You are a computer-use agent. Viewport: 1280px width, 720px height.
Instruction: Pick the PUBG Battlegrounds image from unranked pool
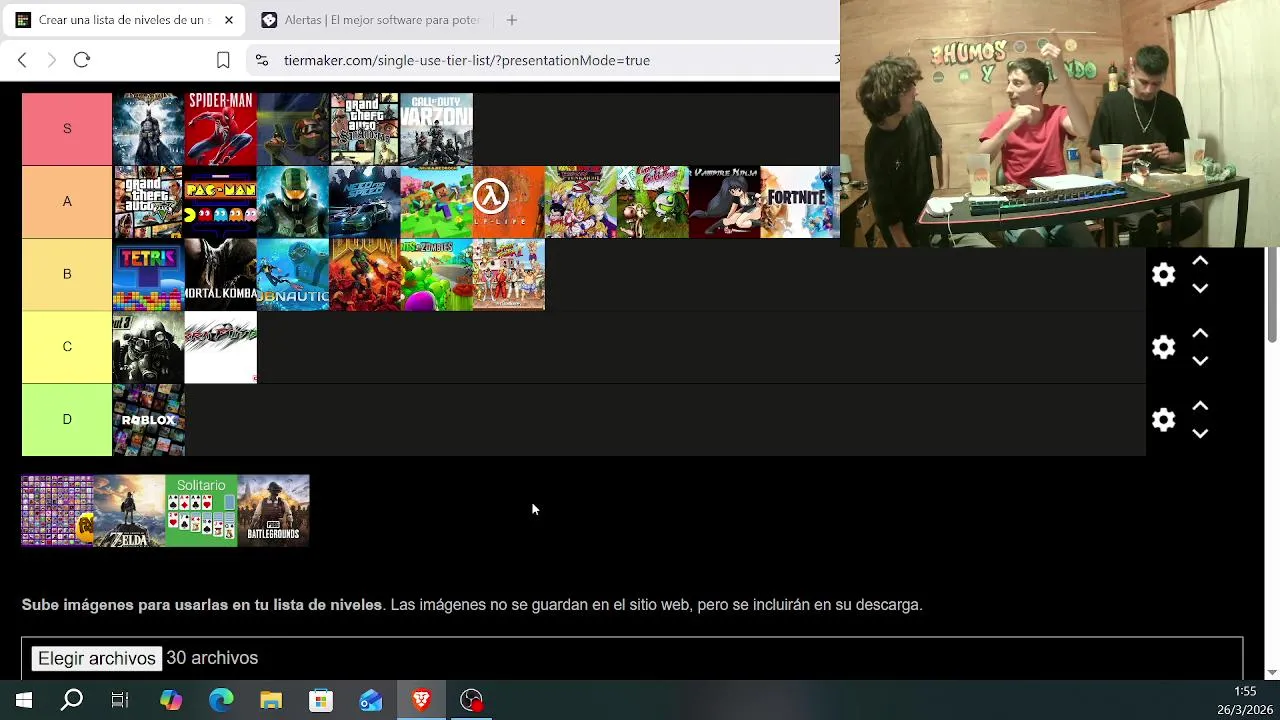click(x=274, y=511)
